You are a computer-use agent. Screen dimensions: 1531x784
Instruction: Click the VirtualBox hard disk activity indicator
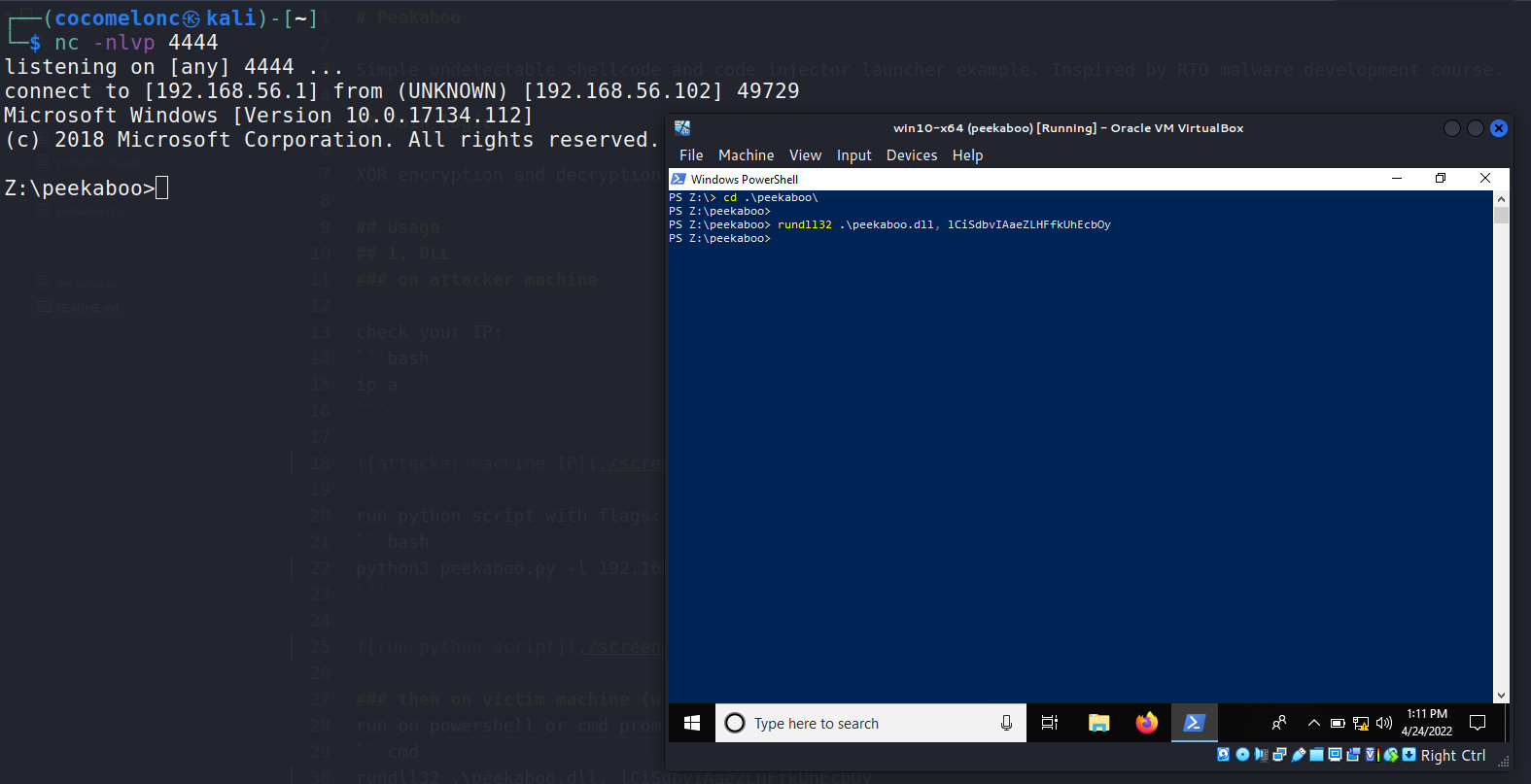coord(1223,755)
